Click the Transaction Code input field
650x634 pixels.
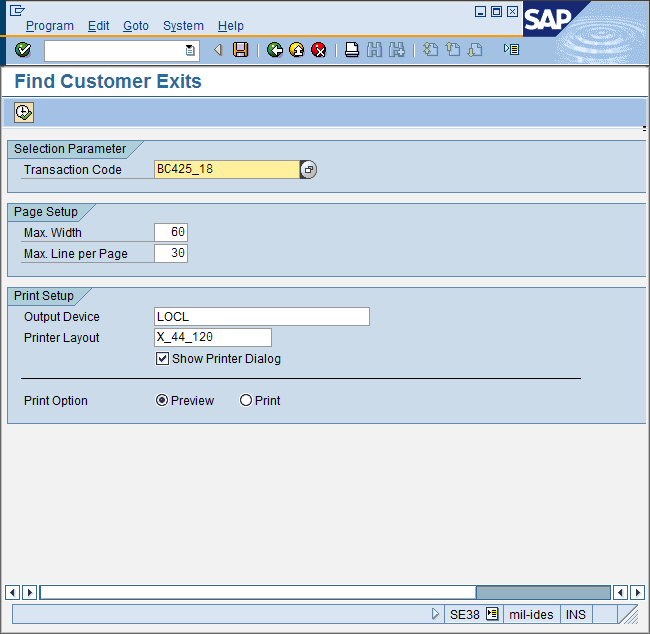click(227, 170)
